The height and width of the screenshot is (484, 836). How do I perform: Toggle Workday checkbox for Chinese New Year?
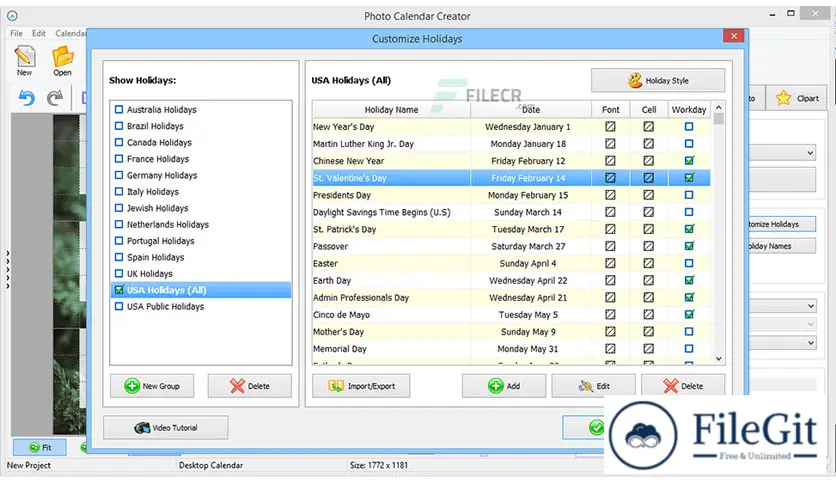[x=689, y=161]
